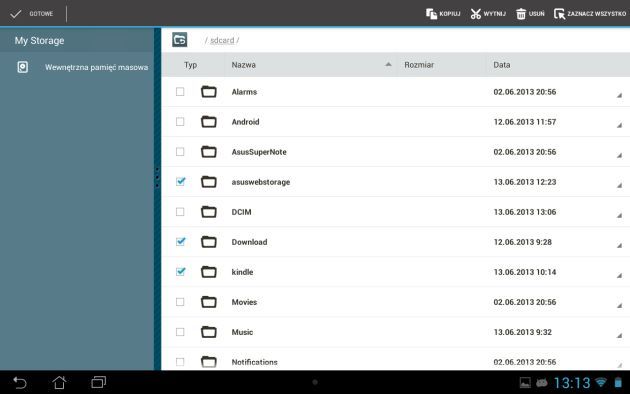Open Wewnętrzna pamięć masowa storage

point(96,67)
